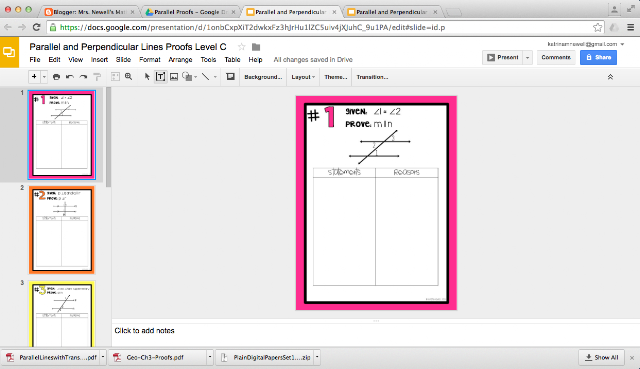The height and width of the screenshot is (369, 640).
Task: Click the insert comment icon in toolbar
Action: [231, 76]
